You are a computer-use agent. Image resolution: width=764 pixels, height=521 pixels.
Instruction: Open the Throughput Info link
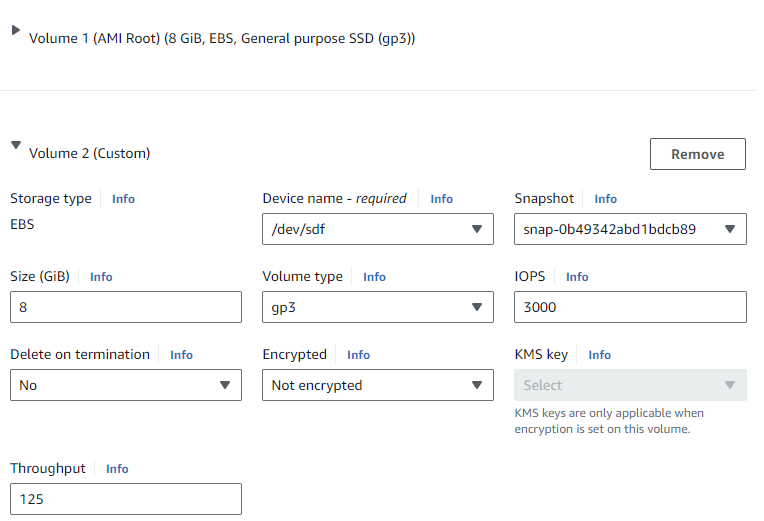(x=117, y=469)
